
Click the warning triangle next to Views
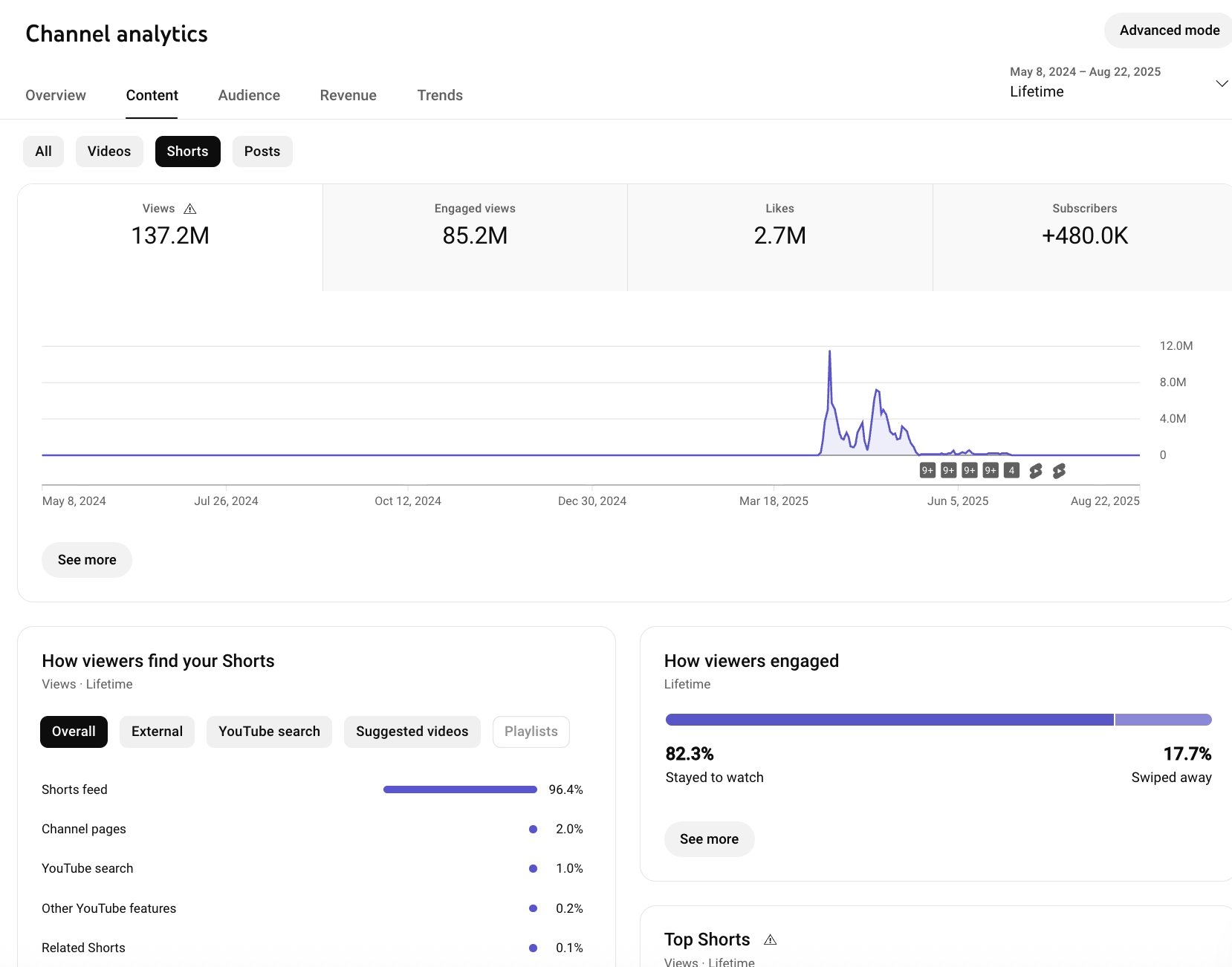[x=190, y=209]
